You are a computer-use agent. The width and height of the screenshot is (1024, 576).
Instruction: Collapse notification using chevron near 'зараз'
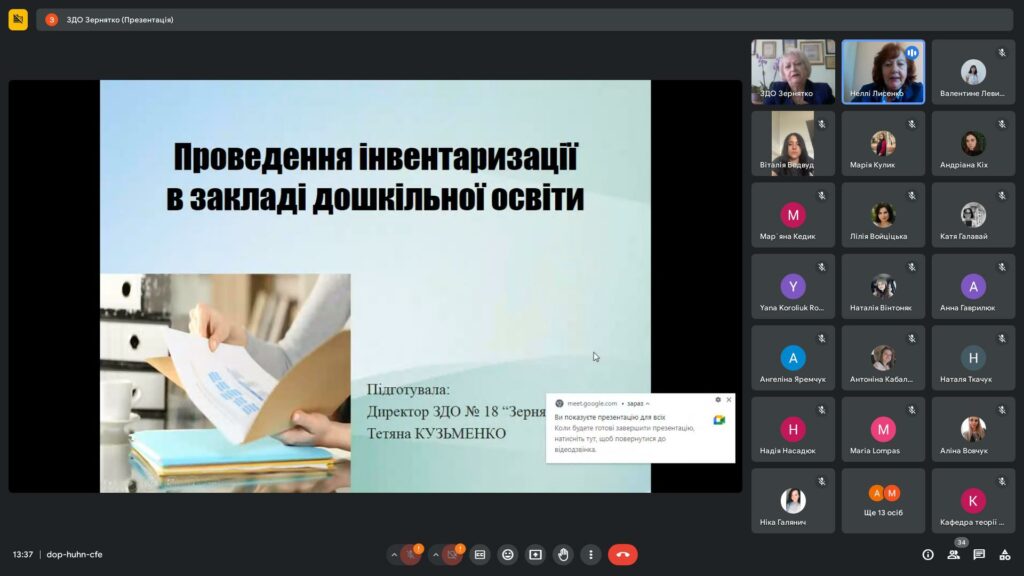tap(647, 403)
